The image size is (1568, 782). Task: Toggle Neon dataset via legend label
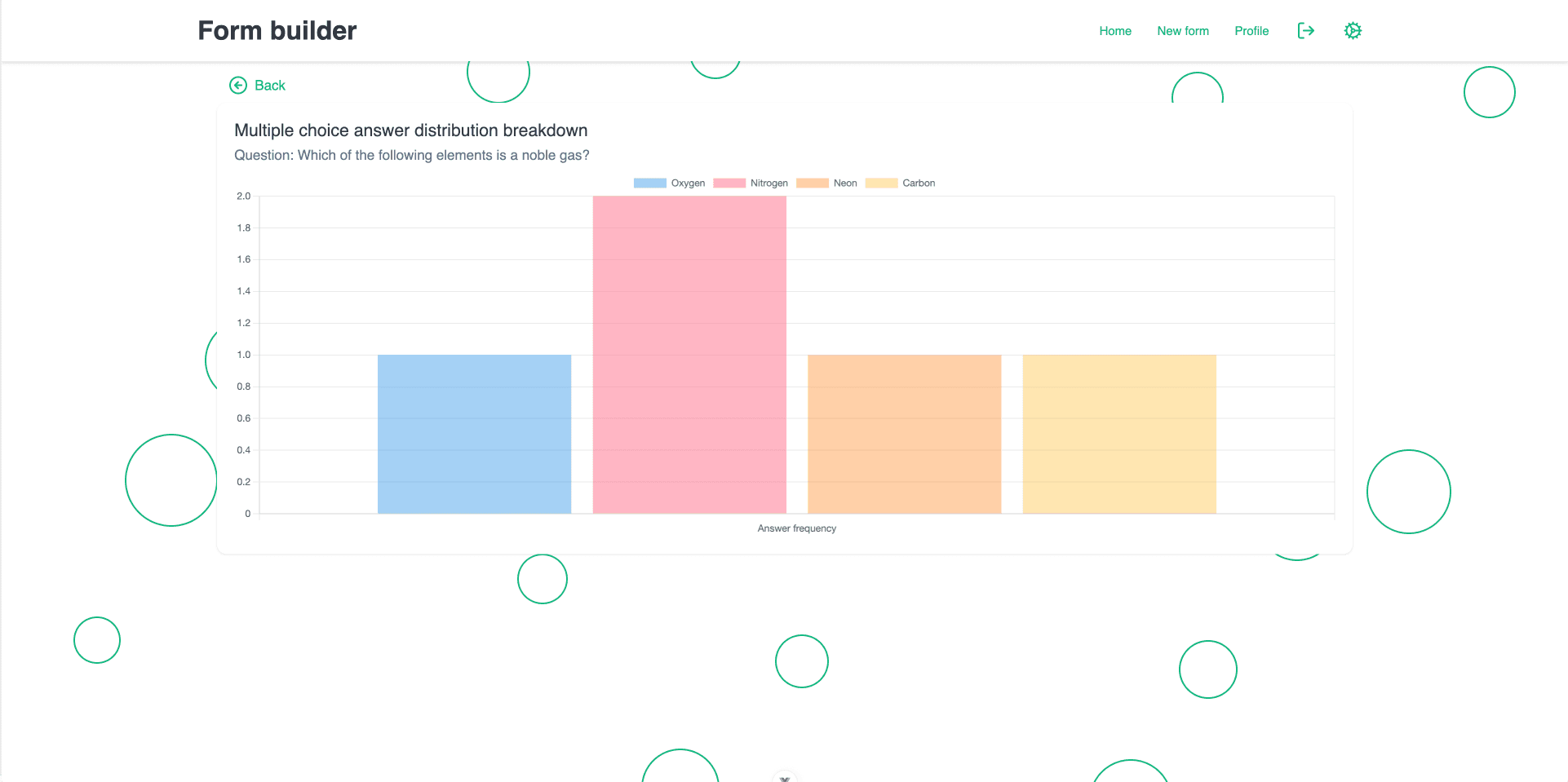point(845,183)
